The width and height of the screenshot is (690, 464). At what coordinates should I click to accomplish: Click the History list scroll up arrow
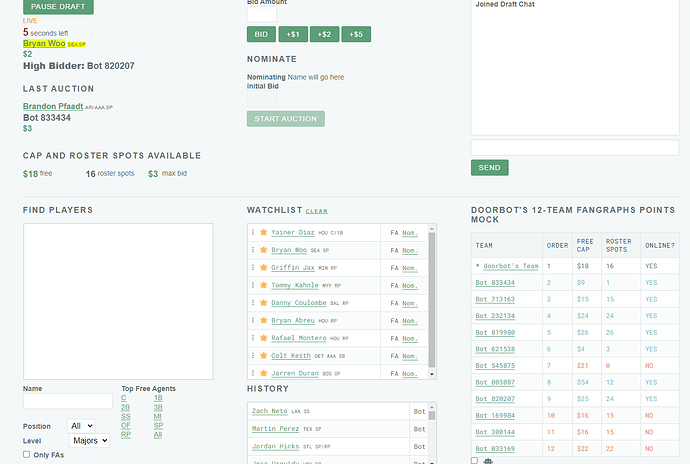(432, 407)
